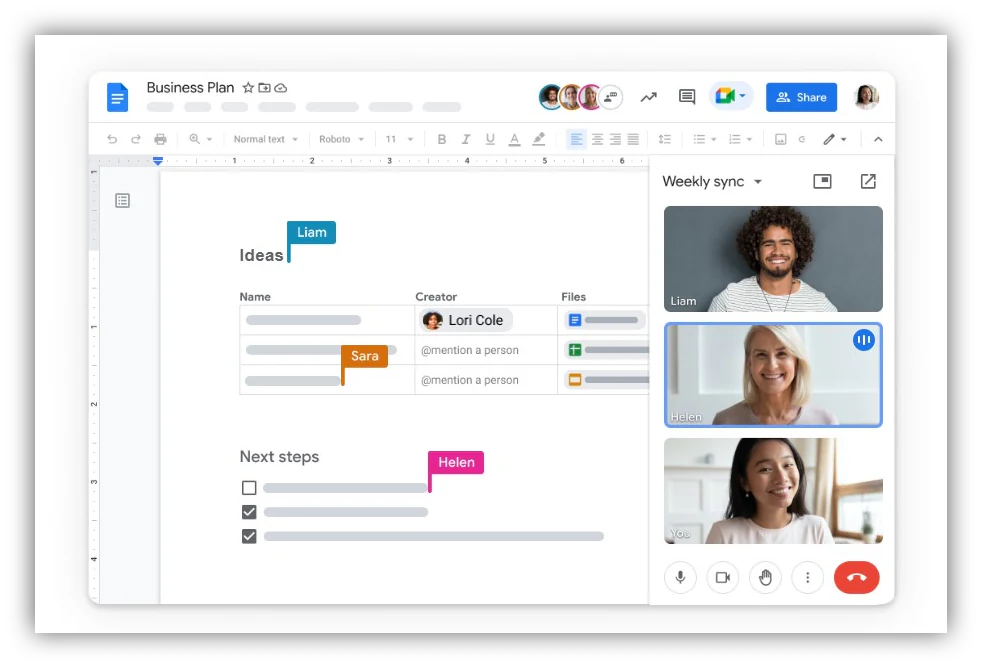982x668 pixels.
Task: Open the Weekly sync dropdown
Action: [712, 182]
